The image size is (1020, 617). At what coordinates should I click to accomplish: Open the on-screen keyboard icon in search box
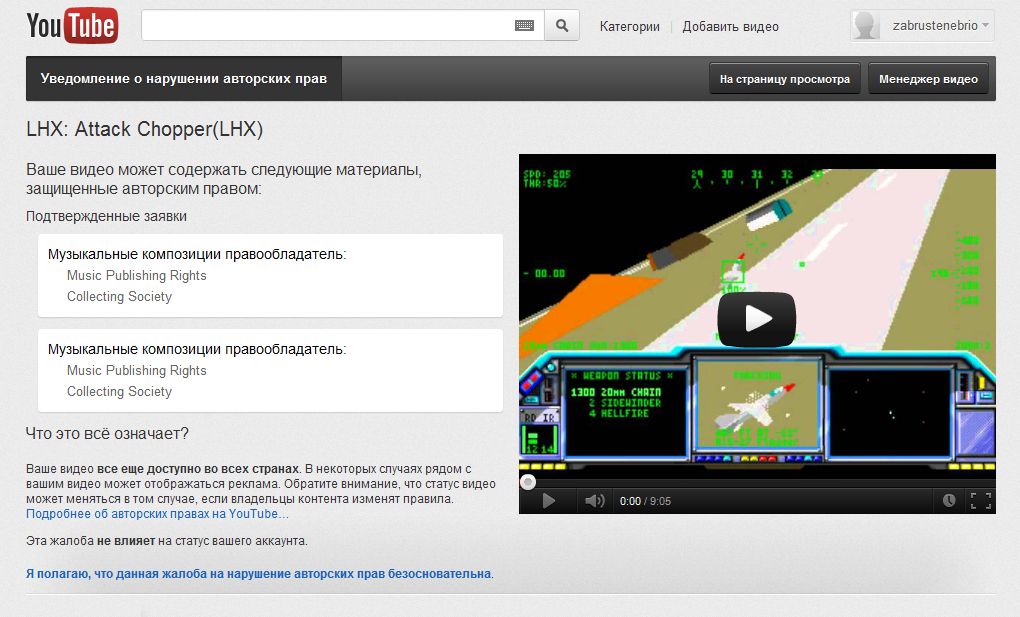coord(524,25)
